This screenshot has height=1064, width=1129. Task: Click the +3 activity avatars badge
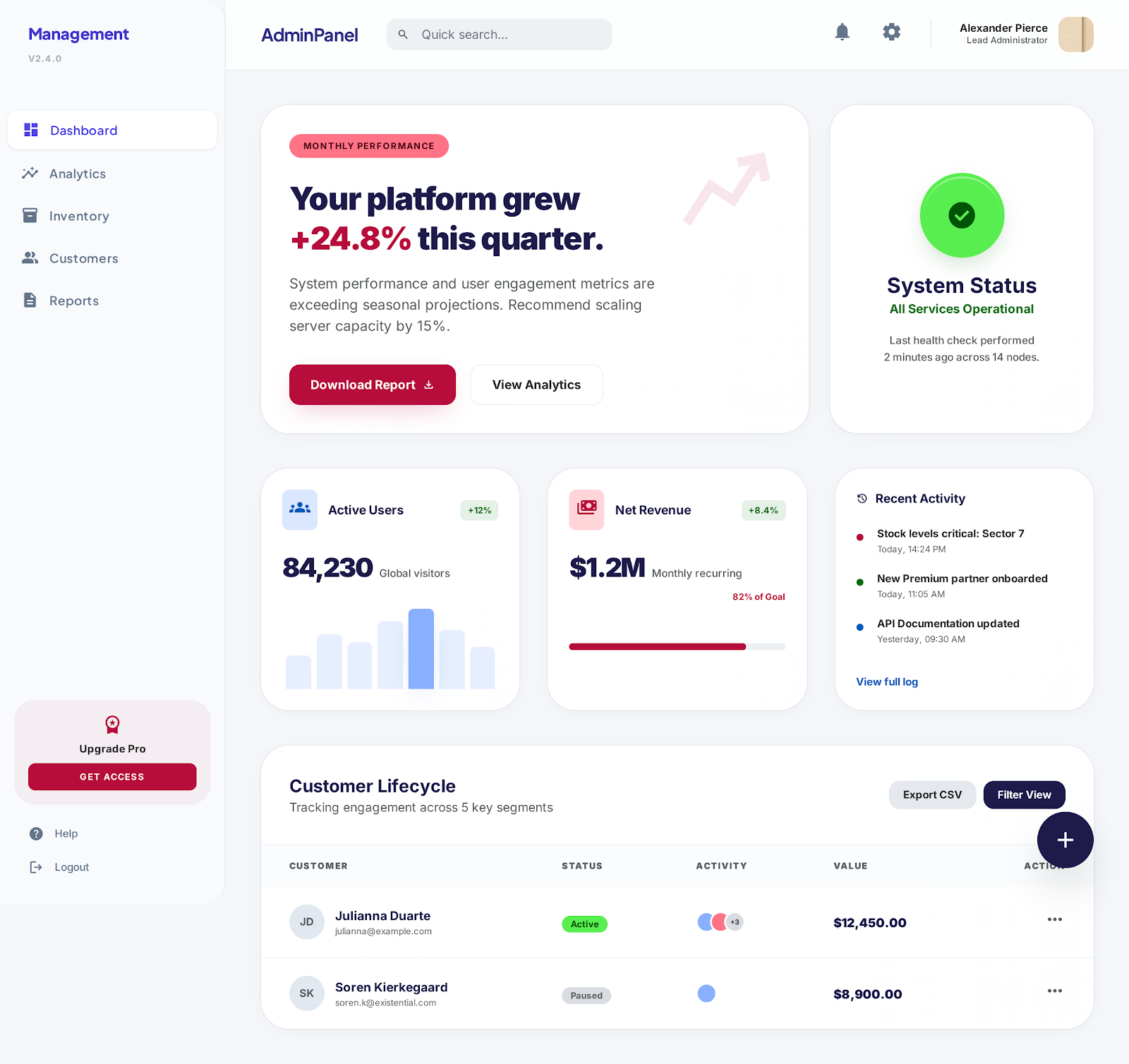[x=735, y=922]
